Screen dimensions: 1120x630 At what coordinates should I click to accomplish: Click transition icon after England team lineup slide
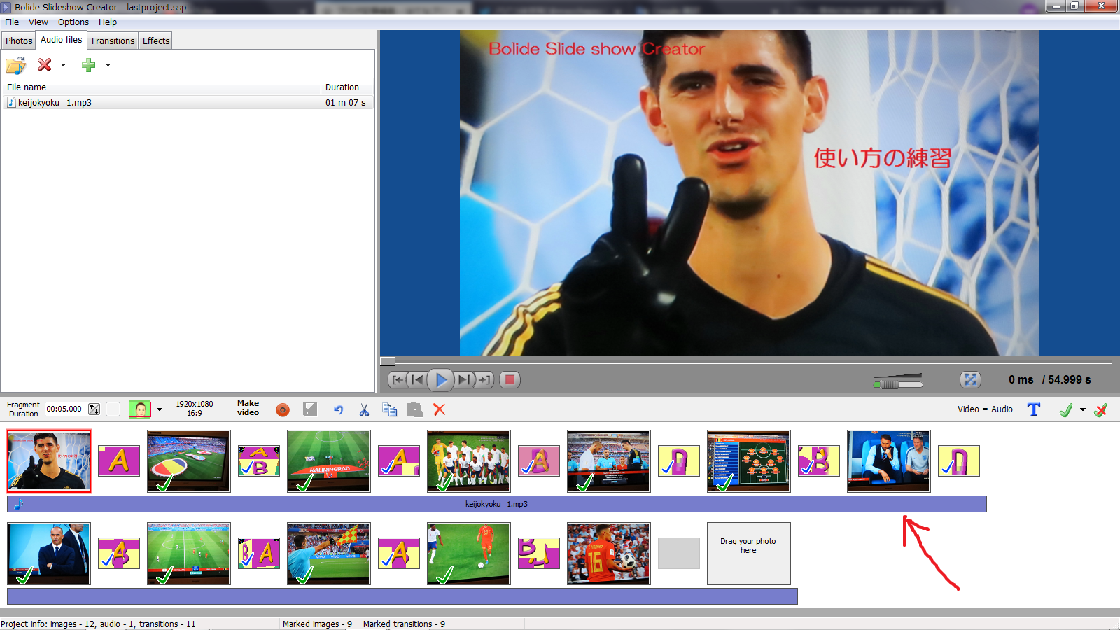click(539, 461)
